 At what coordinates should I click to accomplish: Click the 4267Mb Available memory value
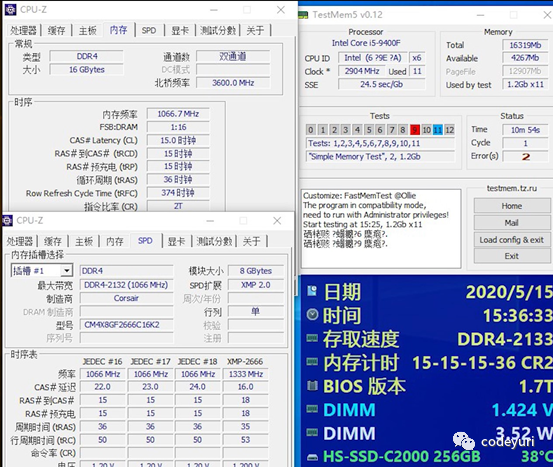coord(525,58)
